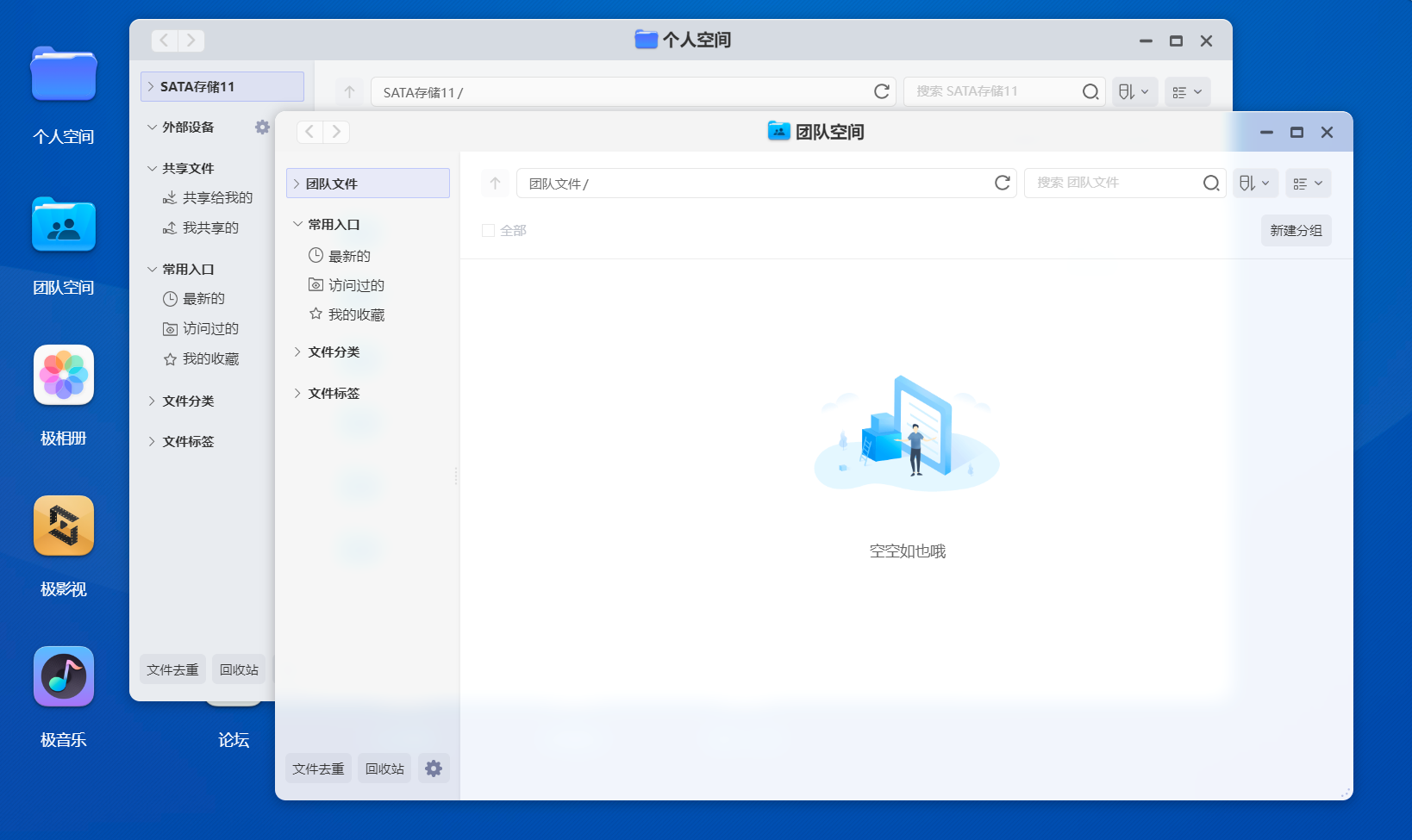Click the settings gear next to 外部设备
This screenshot has width=1412, height=840.
[x=262, y=127]
